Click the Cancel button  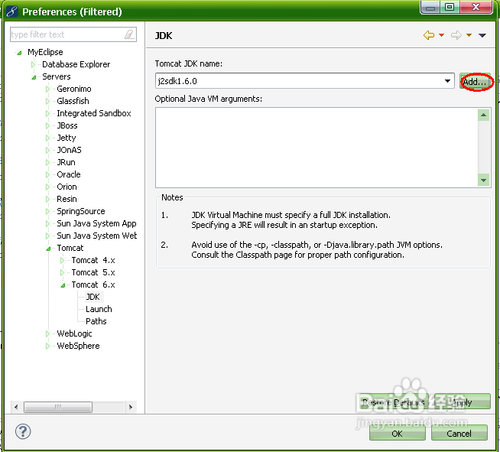pyautogui.click(x=459, y=433)
